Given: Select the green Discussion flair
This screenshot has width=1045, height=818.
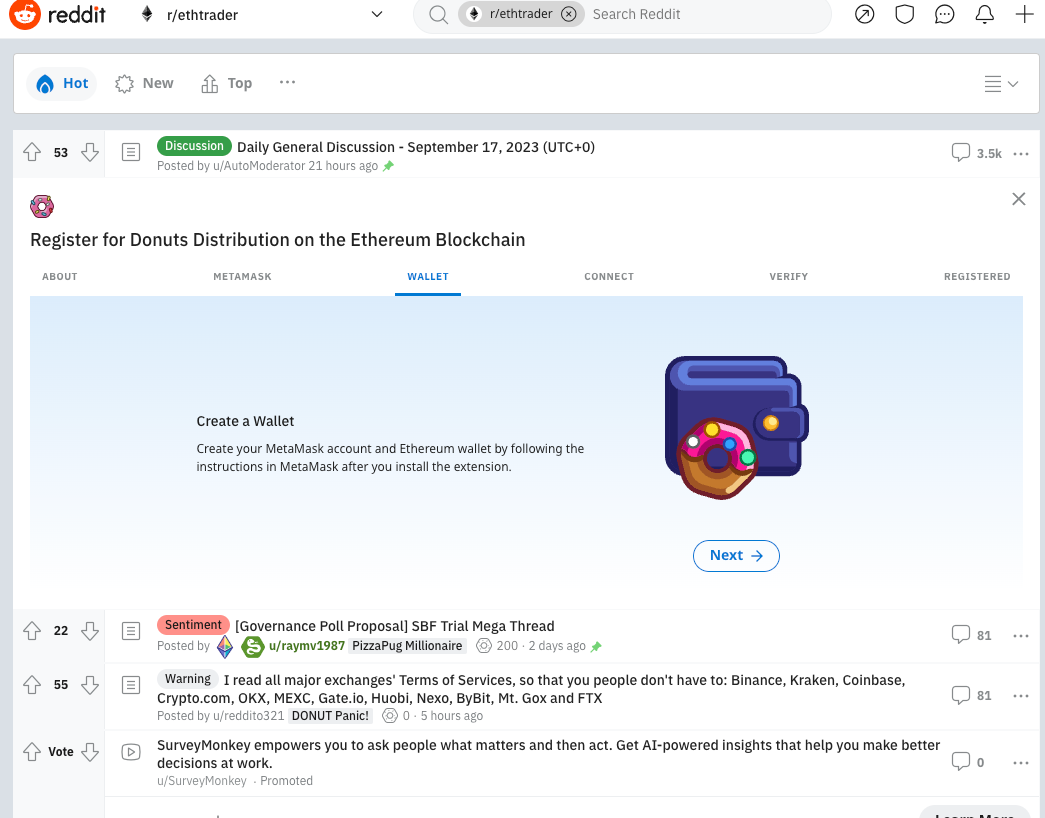Looking at the screenshot, I should pos(194,146).
